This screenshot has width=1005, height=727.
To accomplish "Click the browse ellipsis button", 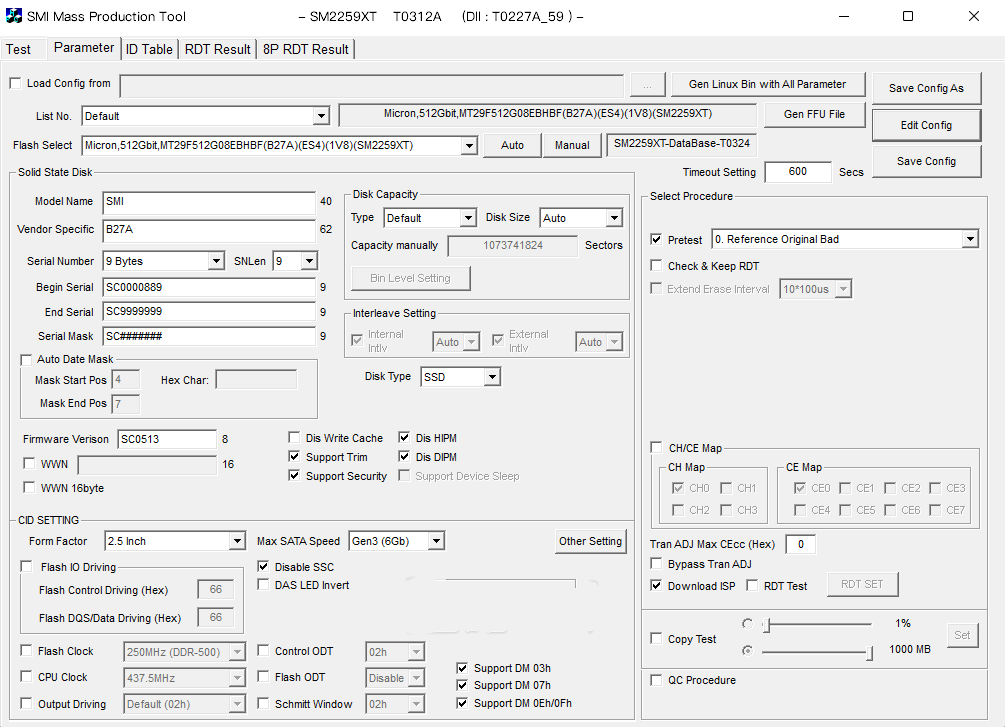I will [647, 85].
